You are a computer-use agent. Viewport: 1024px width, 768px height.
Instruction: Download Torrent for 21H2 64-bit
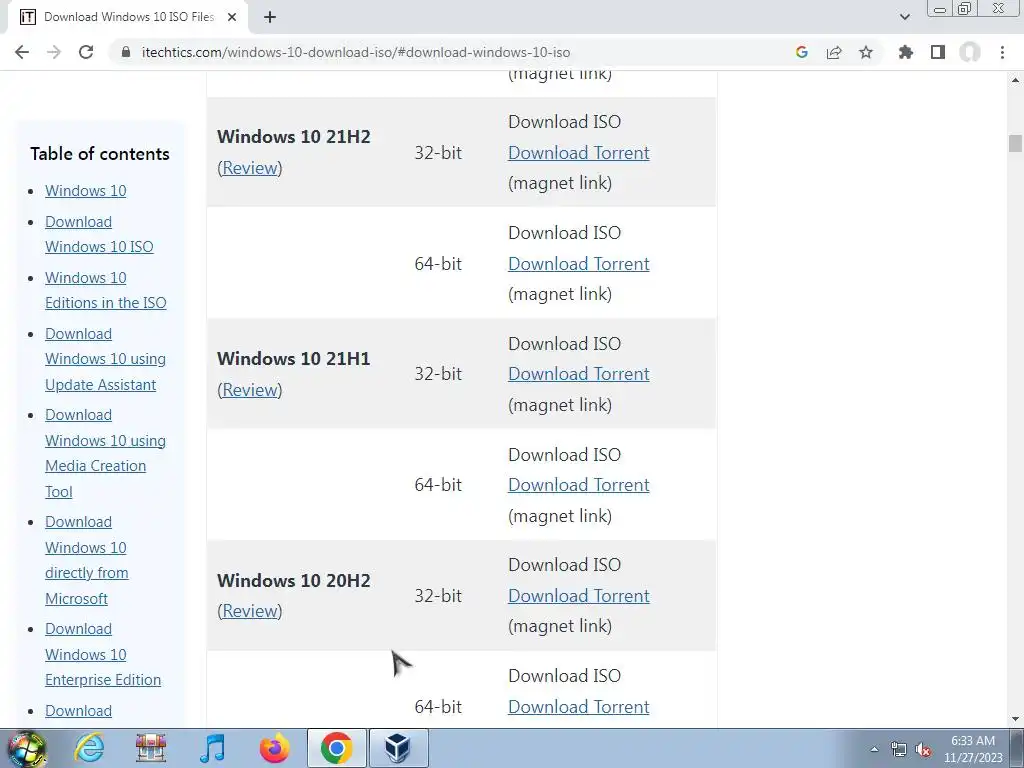579,264
